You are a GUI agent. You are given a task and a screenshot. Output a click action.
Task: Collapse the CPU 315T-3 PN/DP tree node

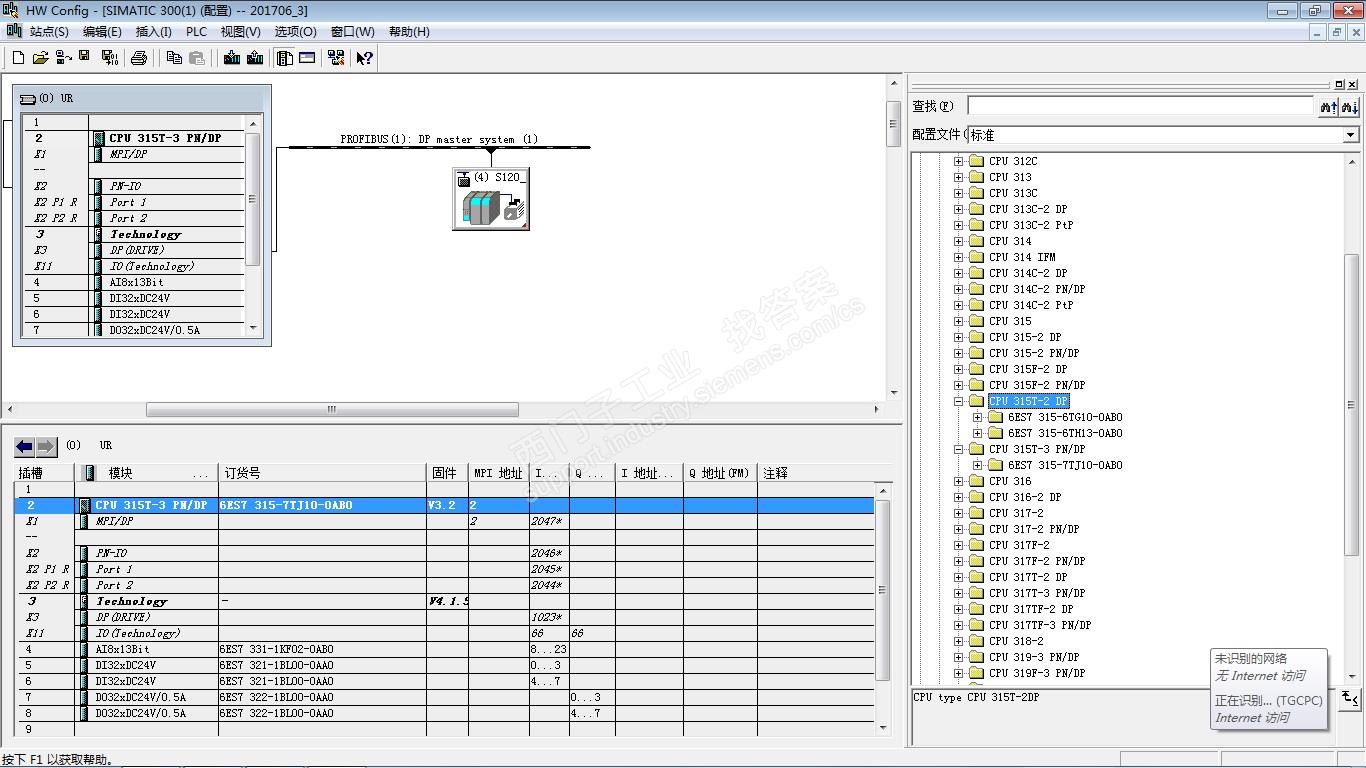tap(958, 449)
